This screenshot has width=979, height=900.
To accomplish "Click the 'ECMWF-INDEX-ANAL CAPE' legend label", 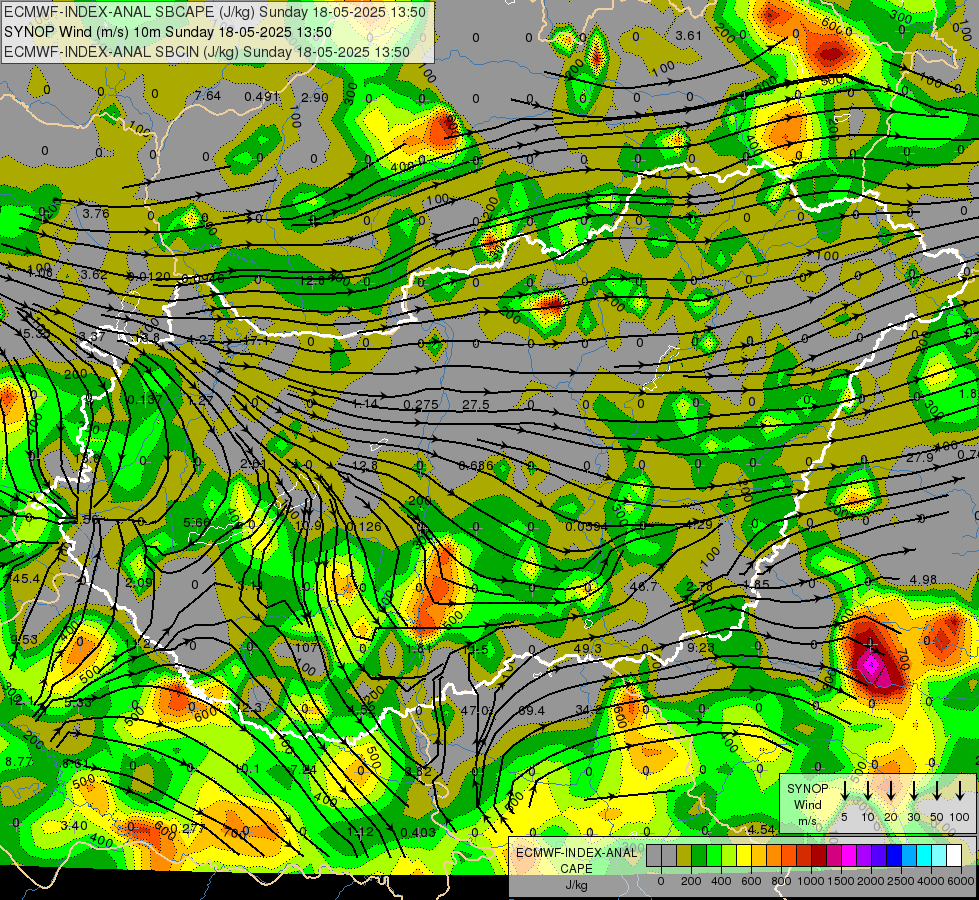I will 576,860.
